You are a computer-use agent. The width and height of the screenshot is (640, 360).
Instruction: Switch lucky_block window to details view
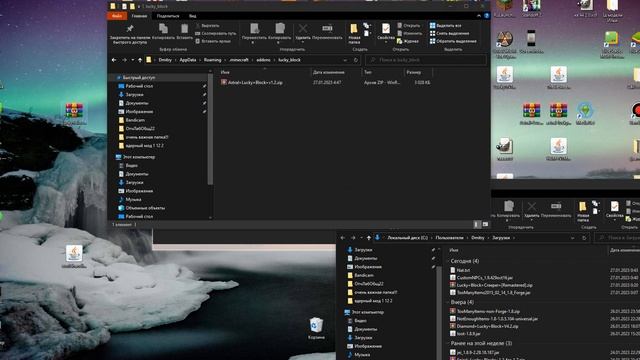(477, 224)
